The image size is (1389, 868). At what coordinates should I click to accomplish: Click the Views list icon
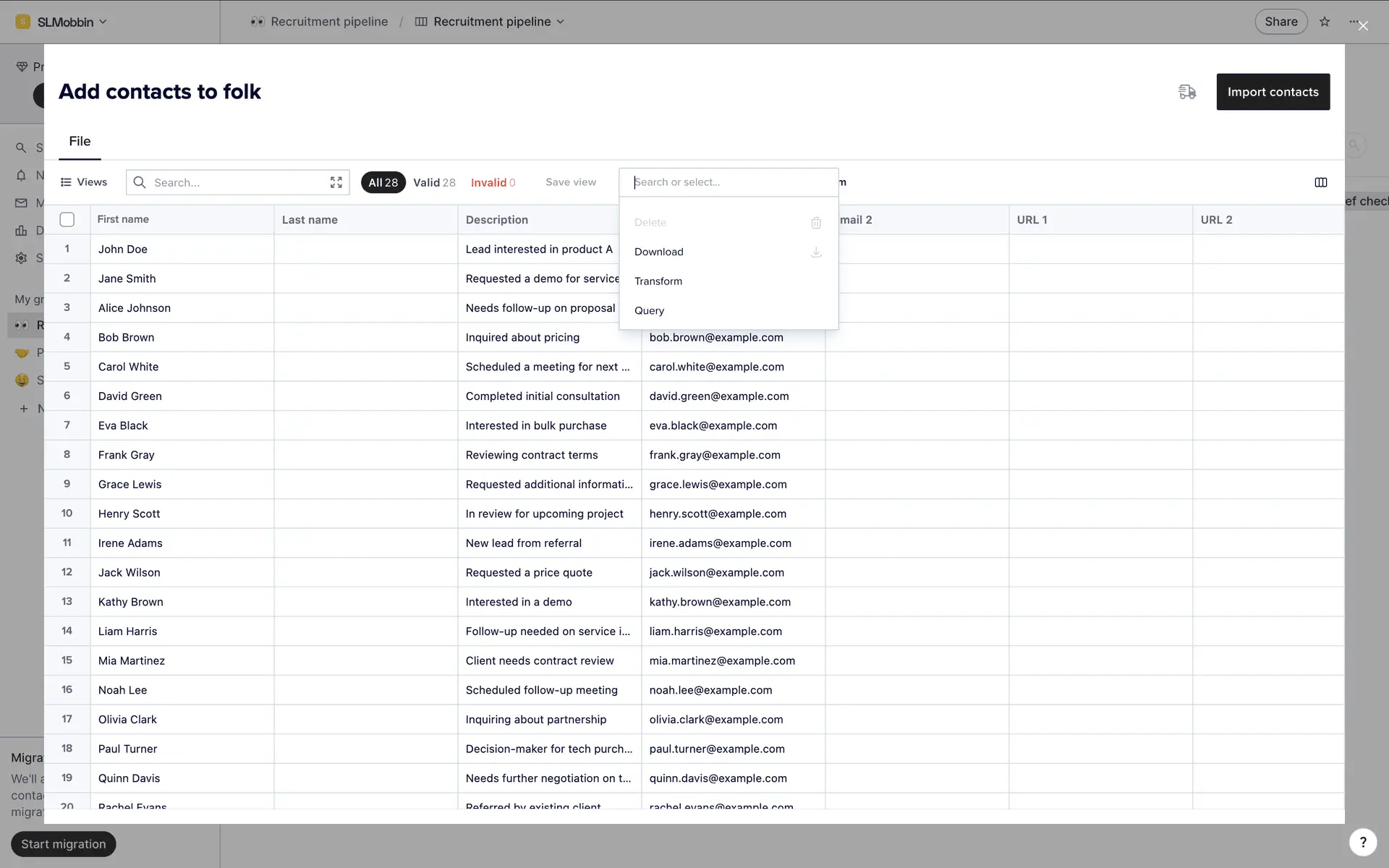click(x=66, y=182)
